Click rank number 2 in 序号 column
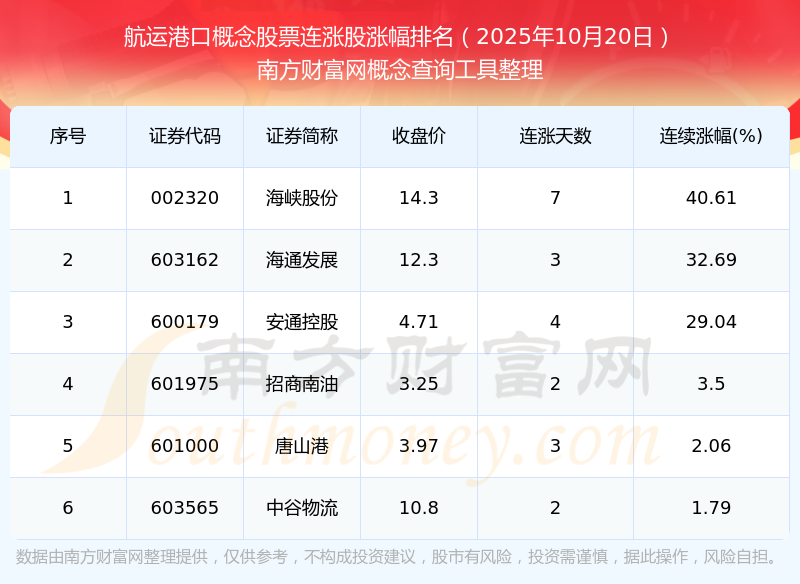 68,260
